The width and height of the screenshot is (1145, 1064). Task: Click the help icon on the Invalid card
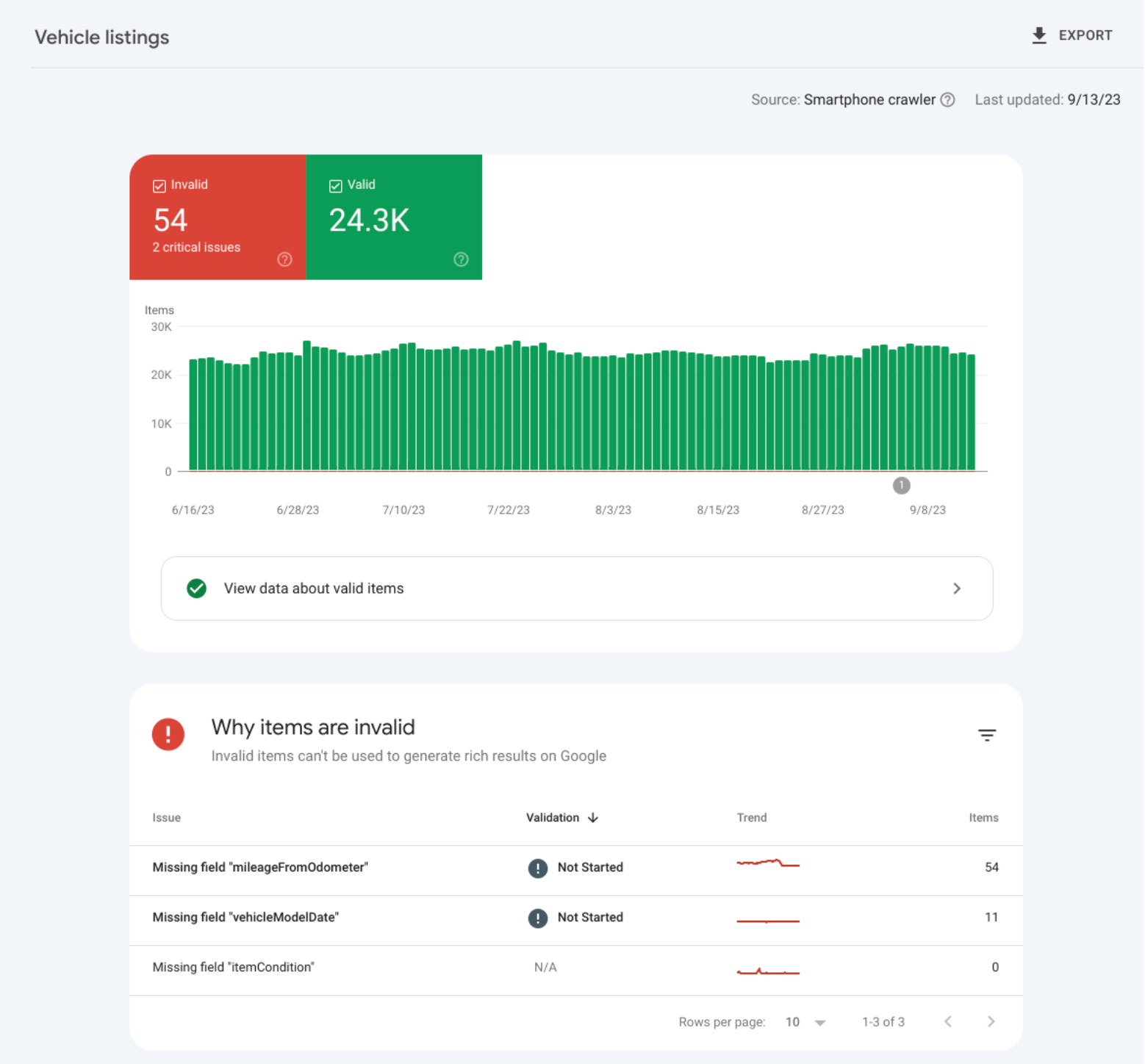[285, 259]
